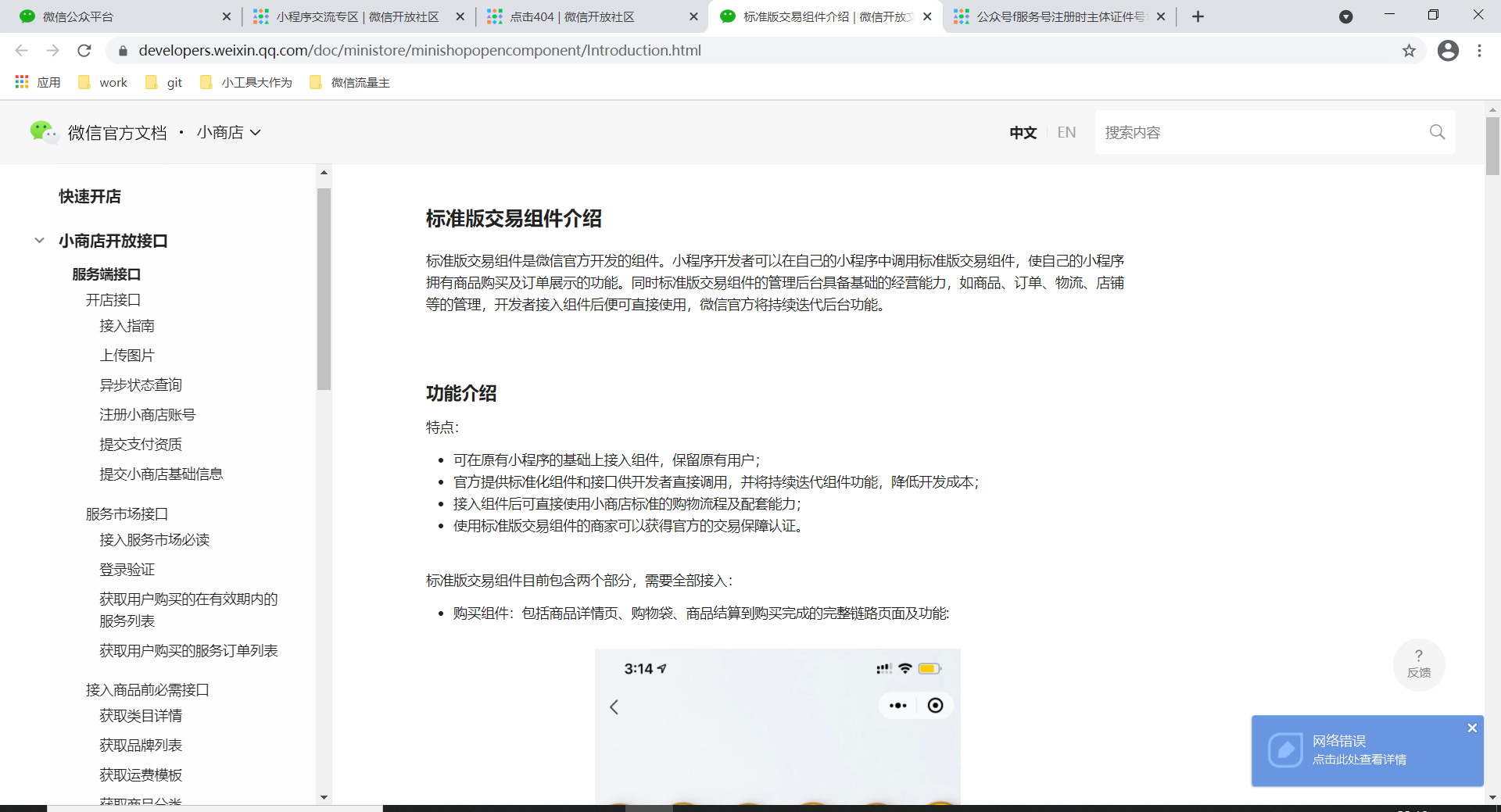Open the 获取运费模板 doc

pyautogui.click(x=141, y=775)
